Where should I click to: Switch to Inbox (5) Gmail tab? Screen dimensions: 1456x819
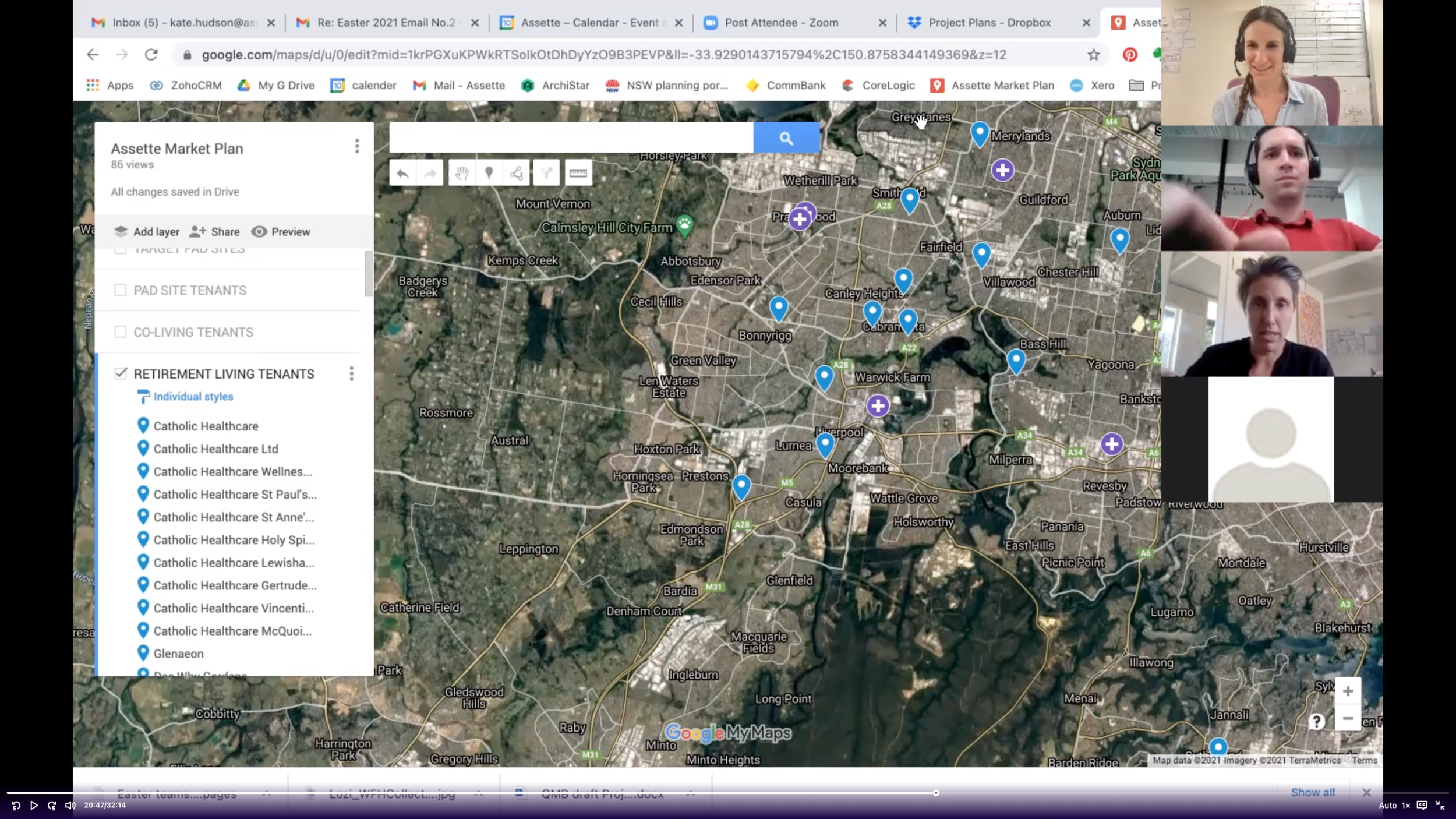coord(184,23)
